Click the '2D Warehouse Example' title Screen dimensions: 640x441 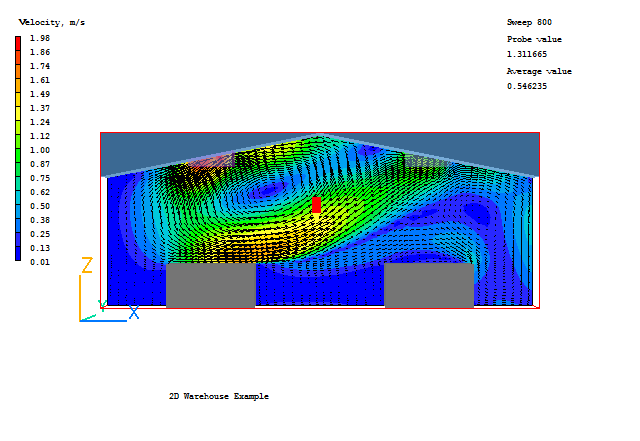click(x=218, y=396)
